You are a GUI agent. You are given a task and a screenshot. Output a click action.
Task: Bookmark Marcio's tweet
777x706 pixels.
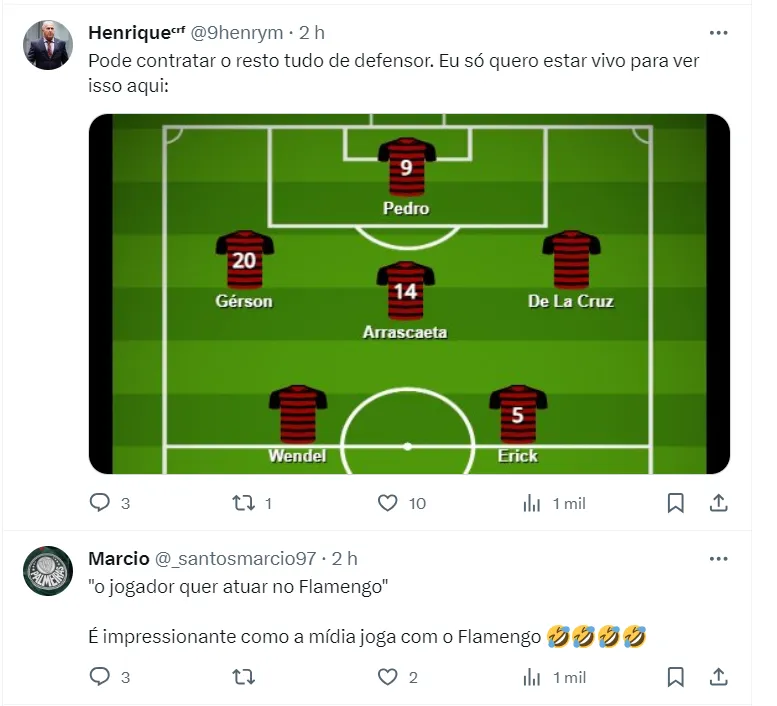(x=675, y=677)
